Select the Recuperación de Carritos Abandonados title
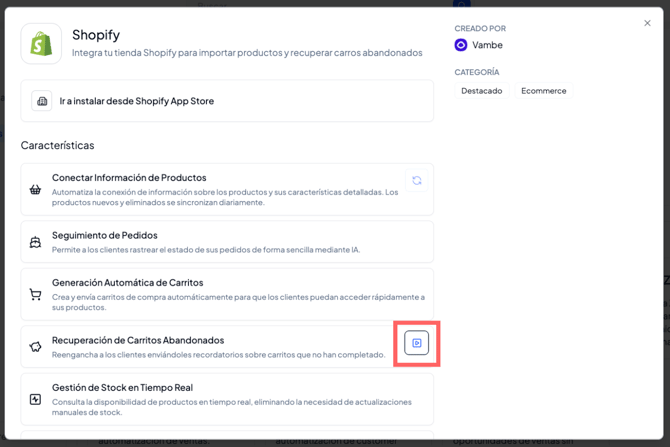The image size is (670, 447). [138, 340]
